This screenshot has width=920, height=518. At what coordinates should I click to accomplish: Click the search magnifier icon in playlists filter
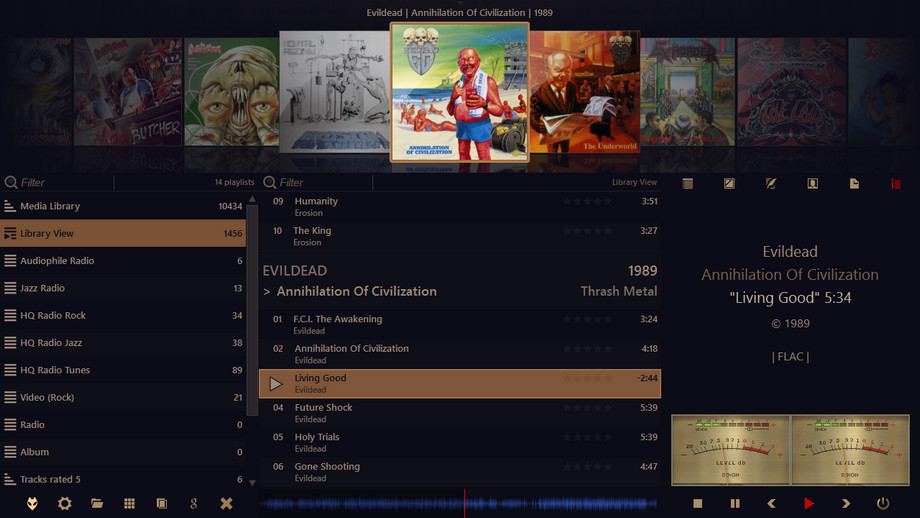pos(11,182)
